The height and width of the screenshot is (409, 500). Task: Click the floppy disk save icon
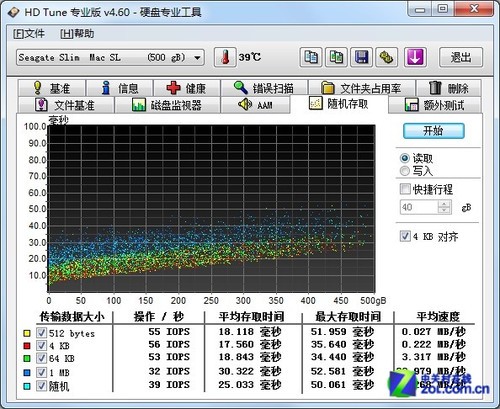coord(361,57)
